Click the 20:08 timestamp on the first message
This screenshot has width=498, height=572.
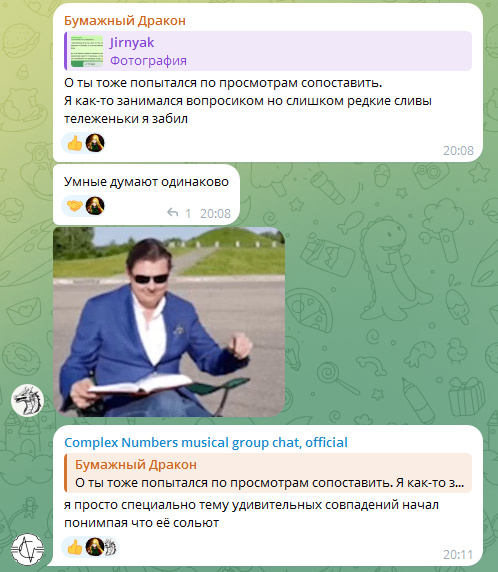(x=458, y=150)
